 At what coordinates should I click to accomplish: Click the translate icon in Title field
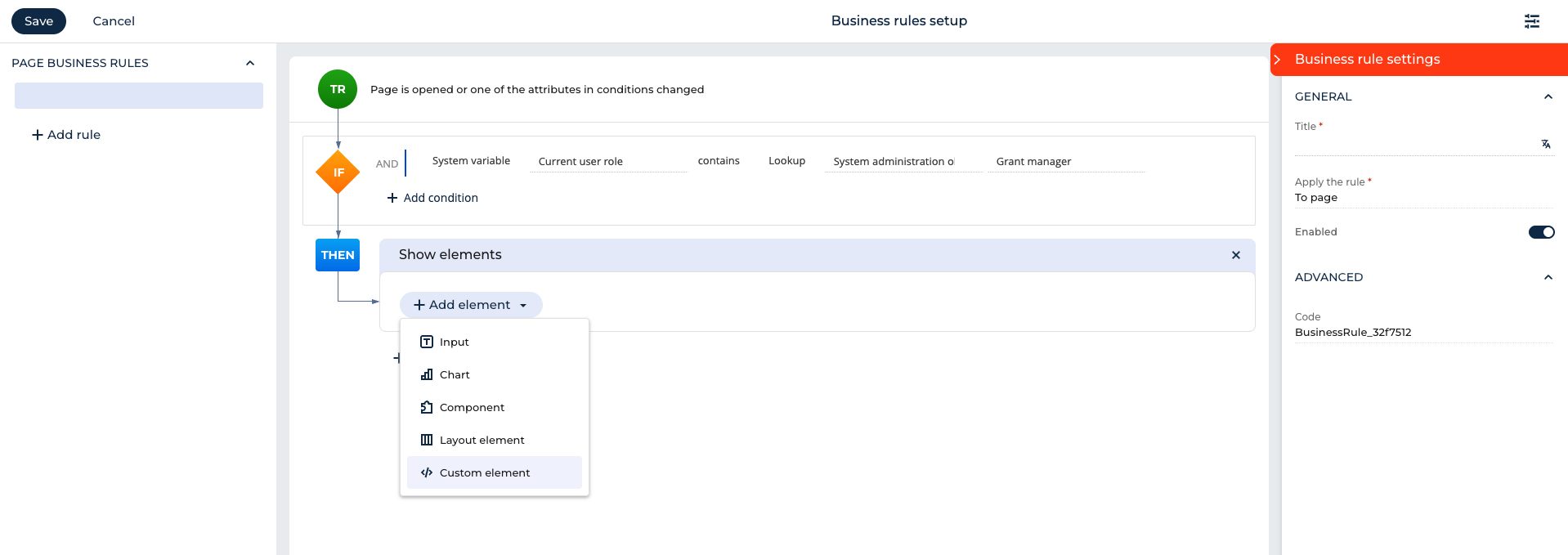(1545, 144)
